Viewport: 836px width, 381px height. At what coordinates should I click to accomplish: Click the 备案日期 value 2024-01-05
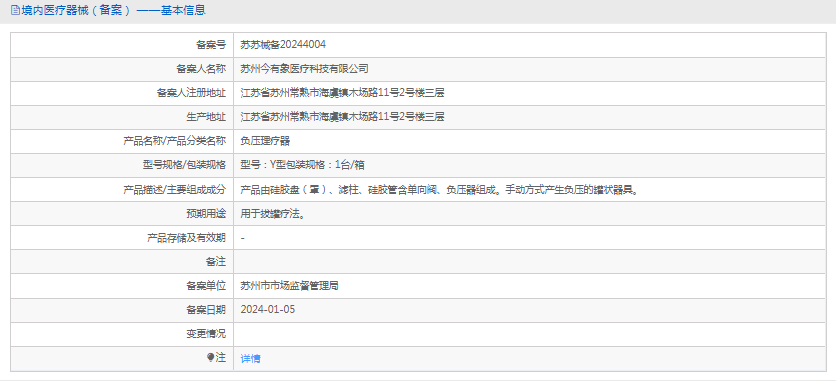[x=268, y=310]
